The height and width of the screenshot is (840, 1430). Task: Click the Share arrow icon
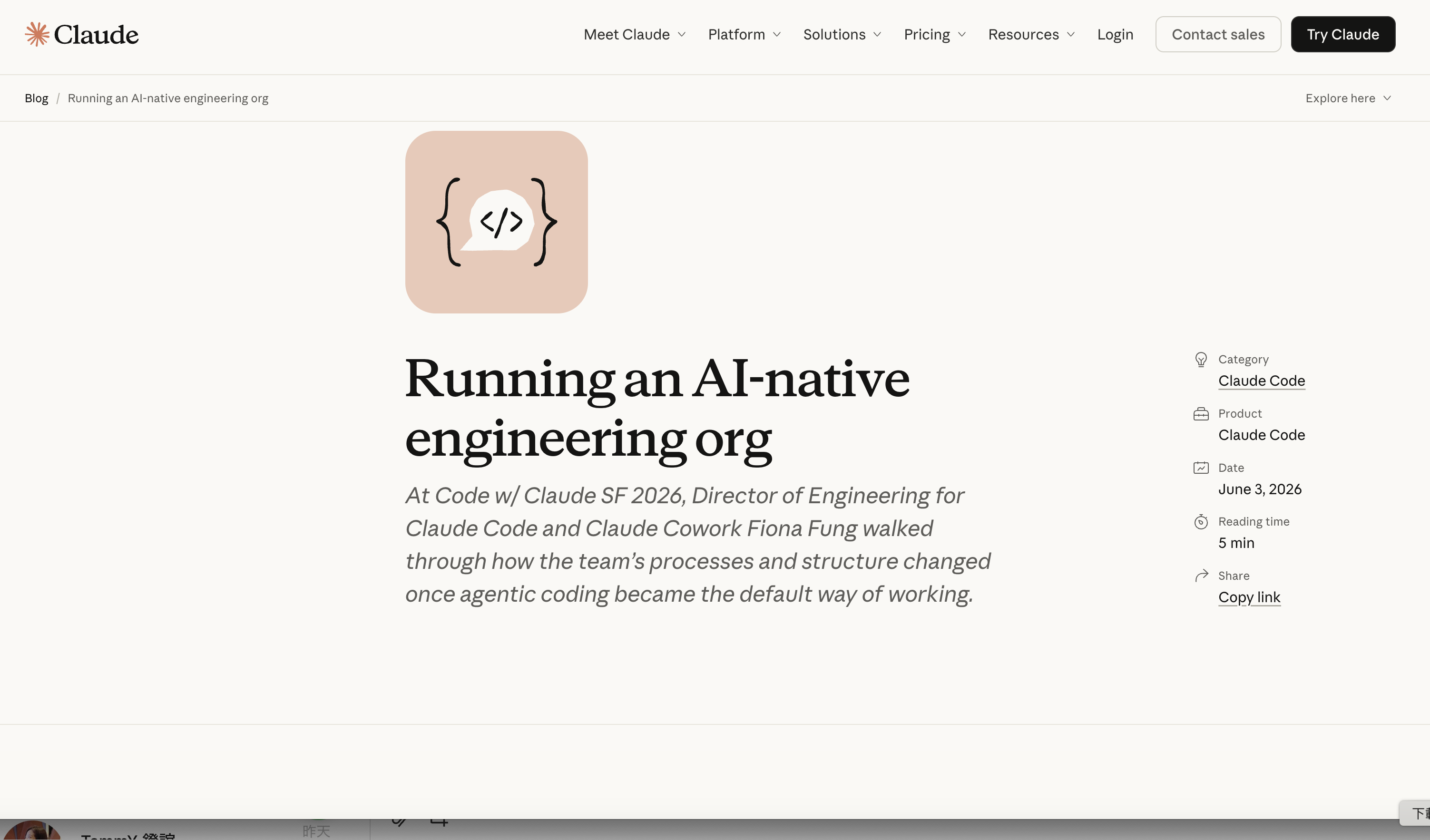1201,576
